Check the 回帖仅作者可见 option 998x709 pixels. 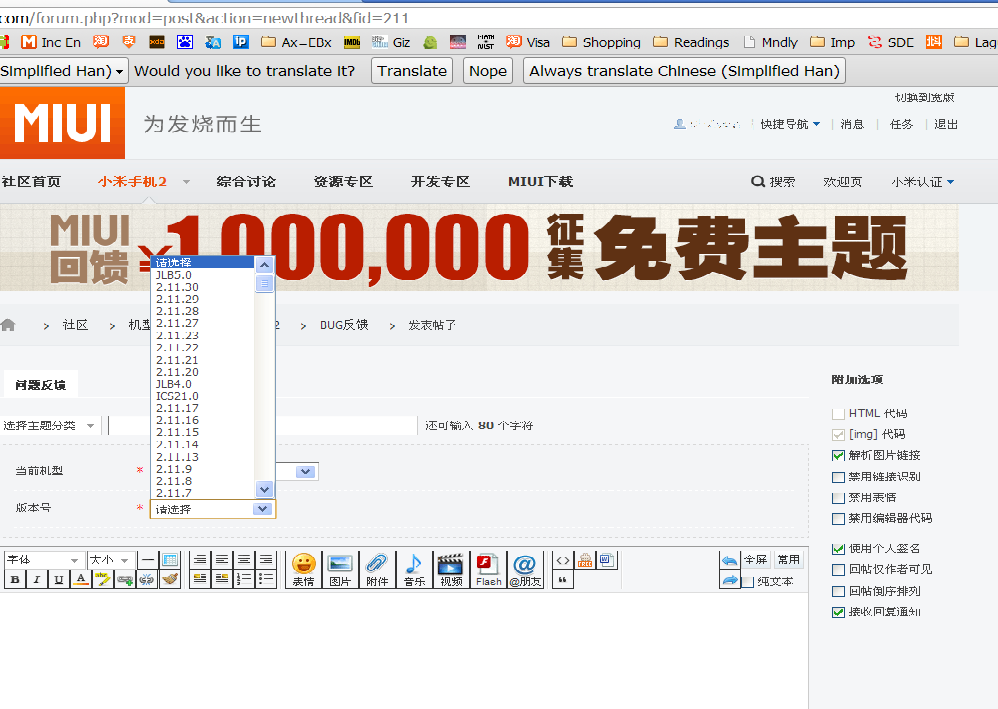(838, 570)
